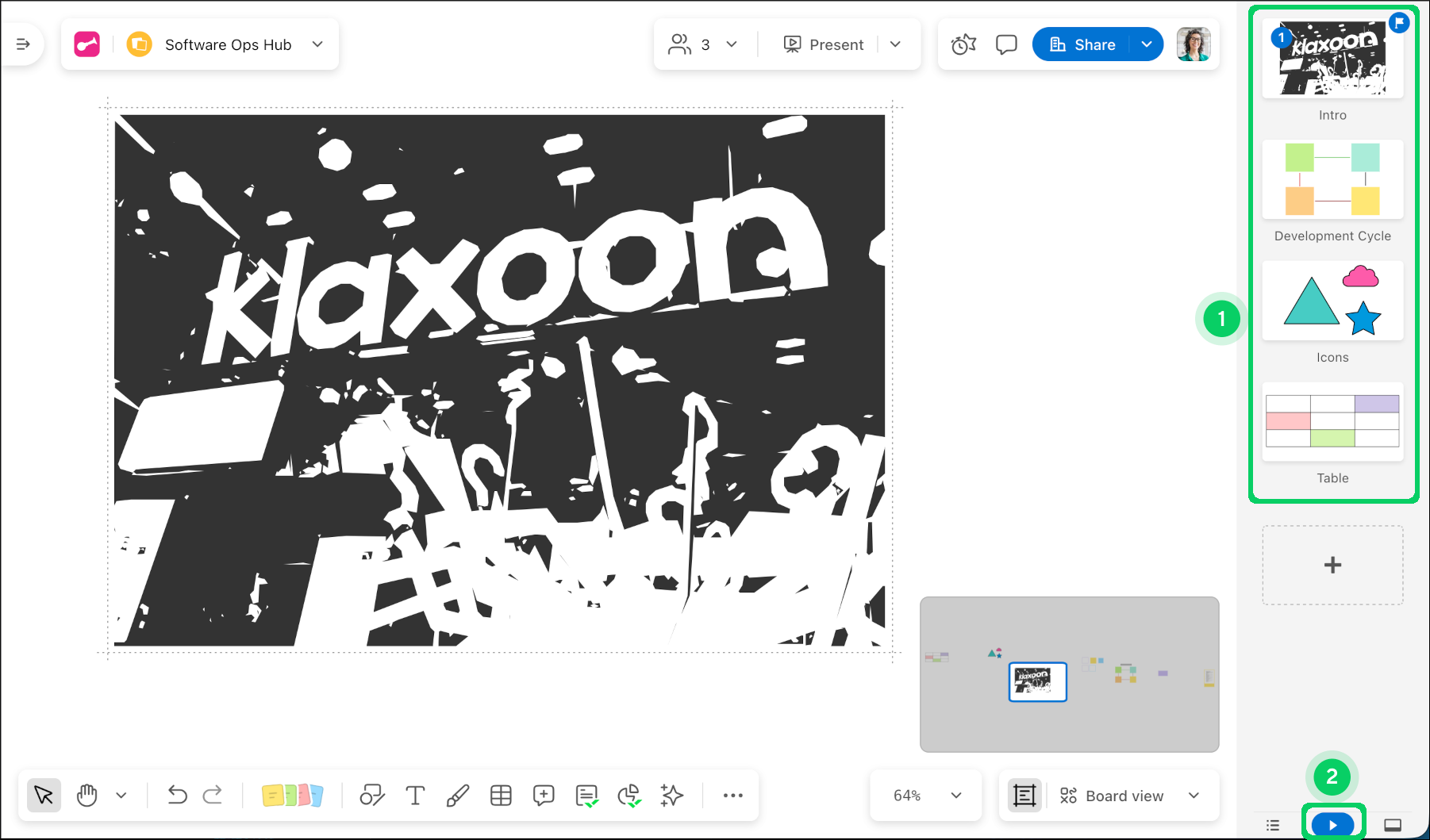Open the comments chat bubble

coord(1006,45)
